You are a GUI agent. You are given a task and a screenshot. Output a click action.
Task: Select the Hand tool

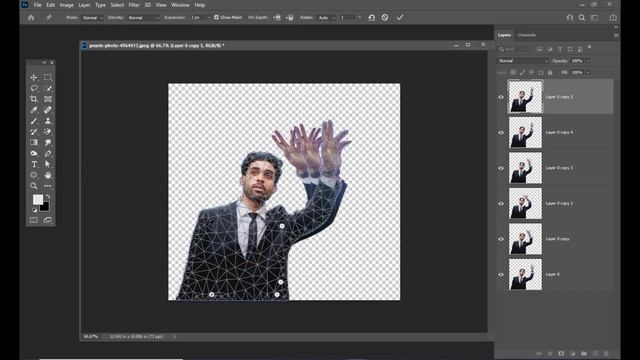(48, 175)
